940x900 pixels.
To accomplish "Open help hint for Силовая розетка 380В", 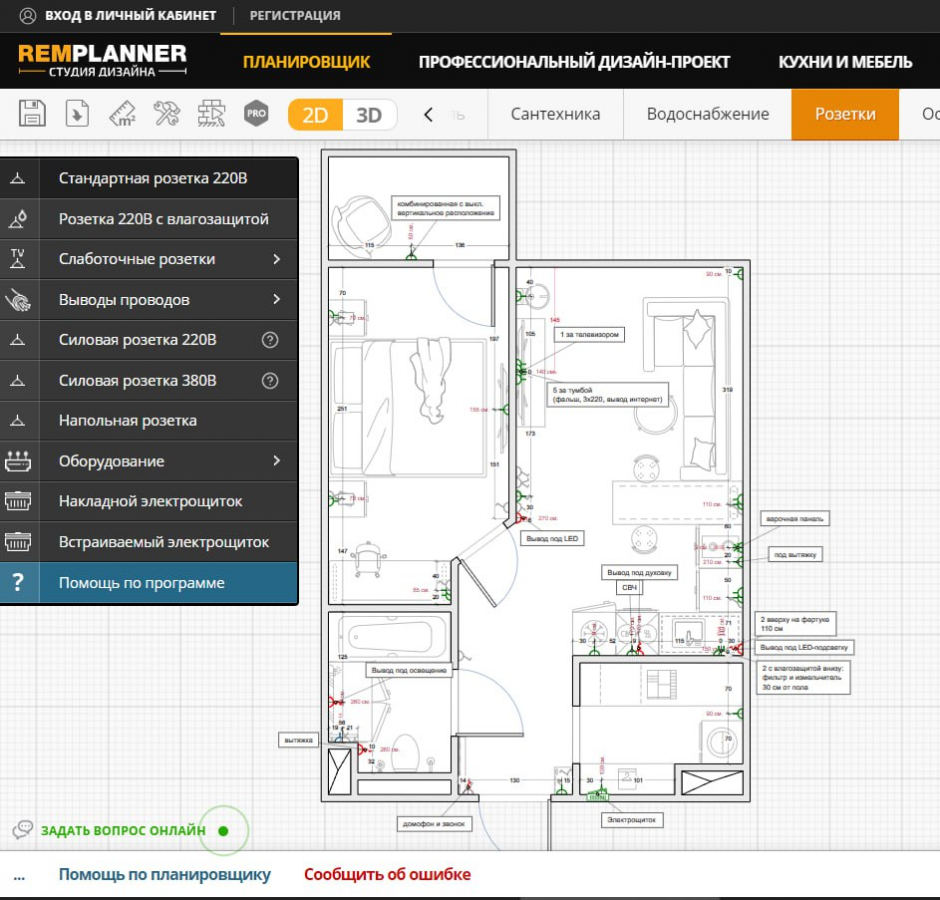I will point(270,381).
